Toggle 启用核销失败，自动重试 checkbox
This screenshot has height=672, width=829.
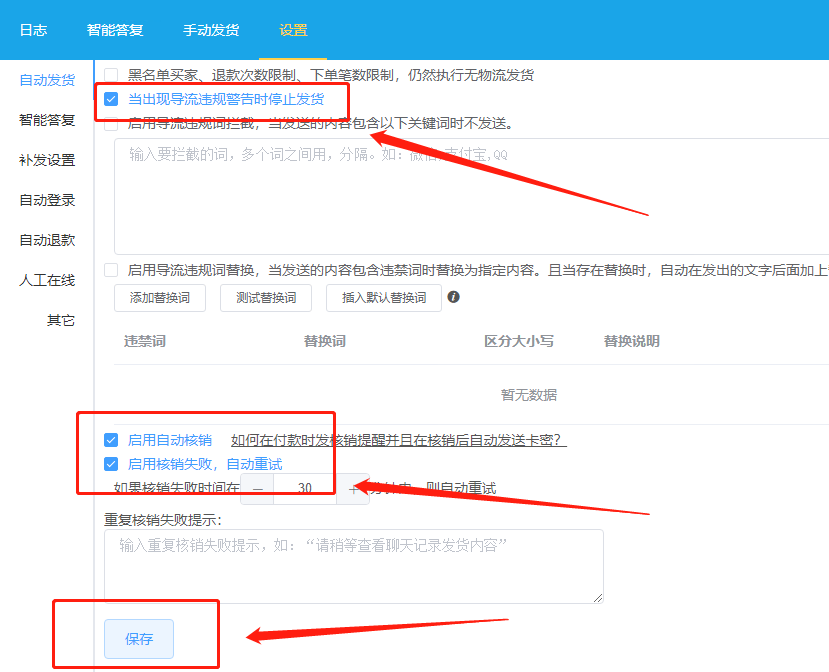111,464
